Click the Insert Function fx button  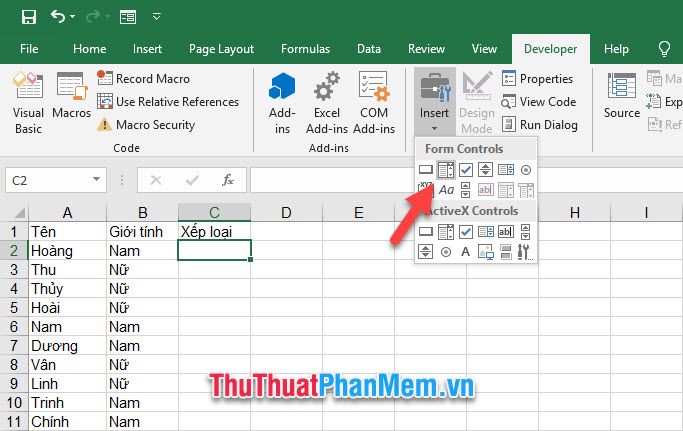(228, 180)
